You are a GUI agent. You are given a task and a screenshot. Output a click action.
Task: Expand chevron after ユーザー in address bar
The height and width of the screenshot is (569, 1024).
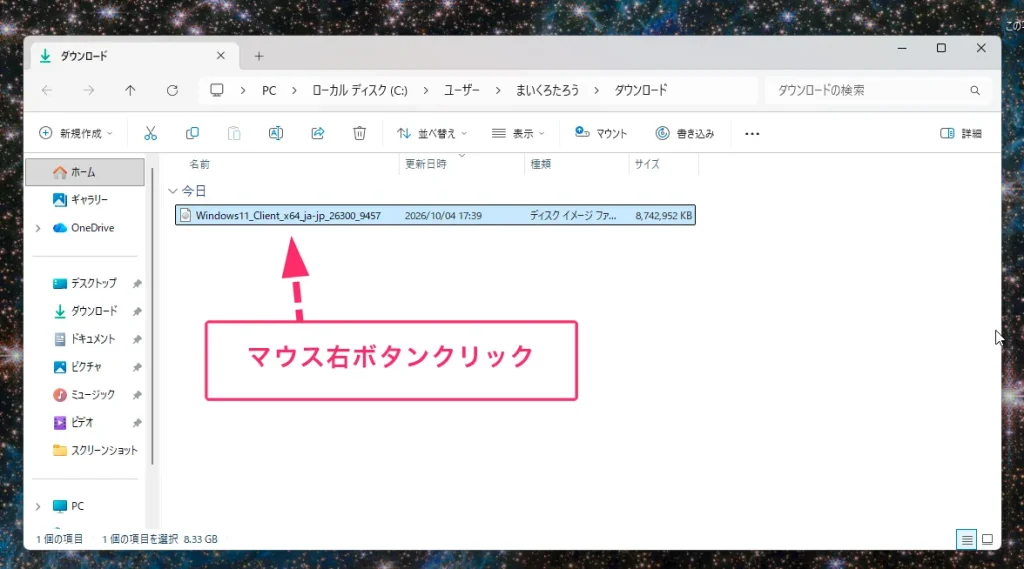pos(498,90)
